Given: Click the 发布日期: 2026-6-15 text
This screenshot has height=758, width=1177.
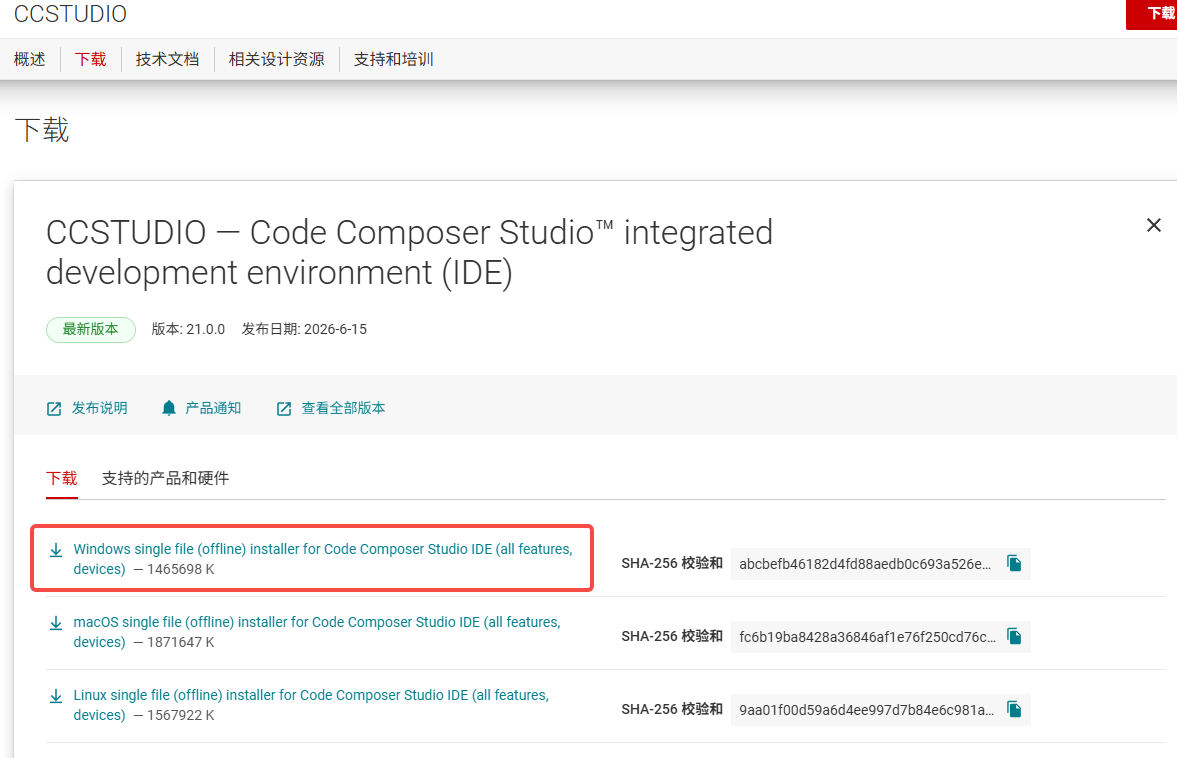Looking at the screenshot, I should click(304, 329).
